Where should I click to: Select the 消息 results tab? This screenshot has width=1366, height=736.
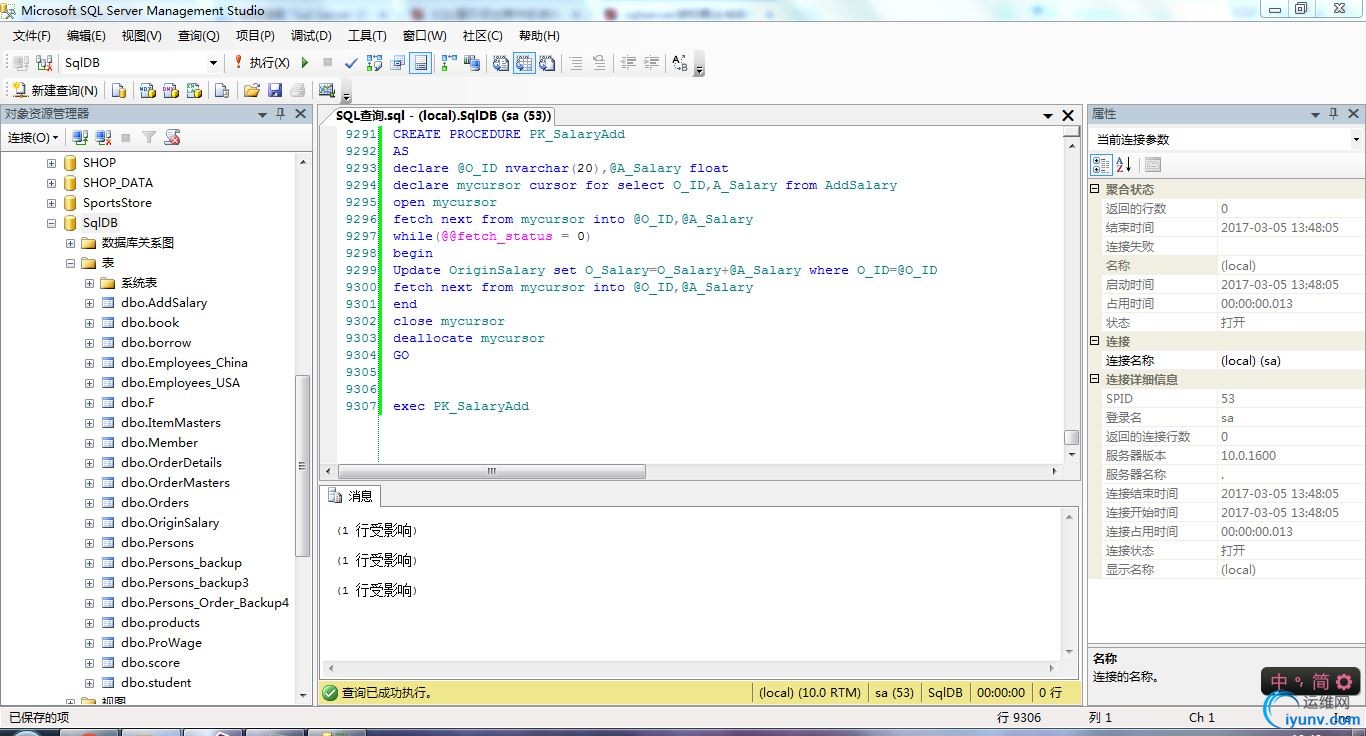351,496
